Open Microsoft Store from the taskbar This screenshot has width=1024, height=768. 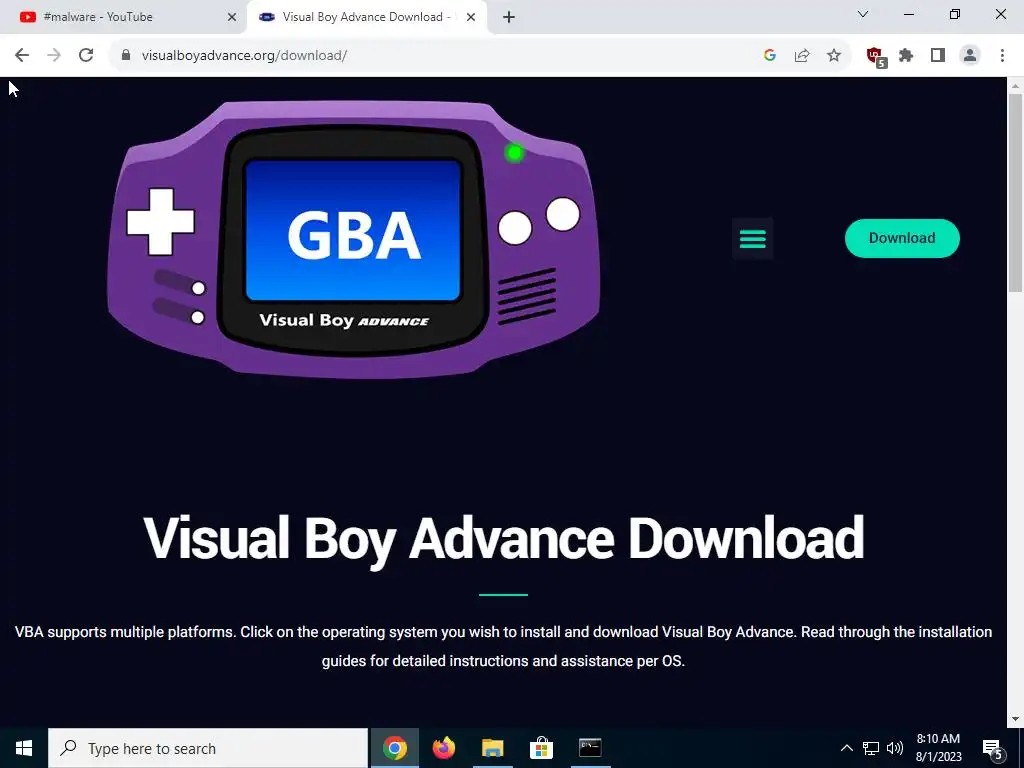(541, 748)
